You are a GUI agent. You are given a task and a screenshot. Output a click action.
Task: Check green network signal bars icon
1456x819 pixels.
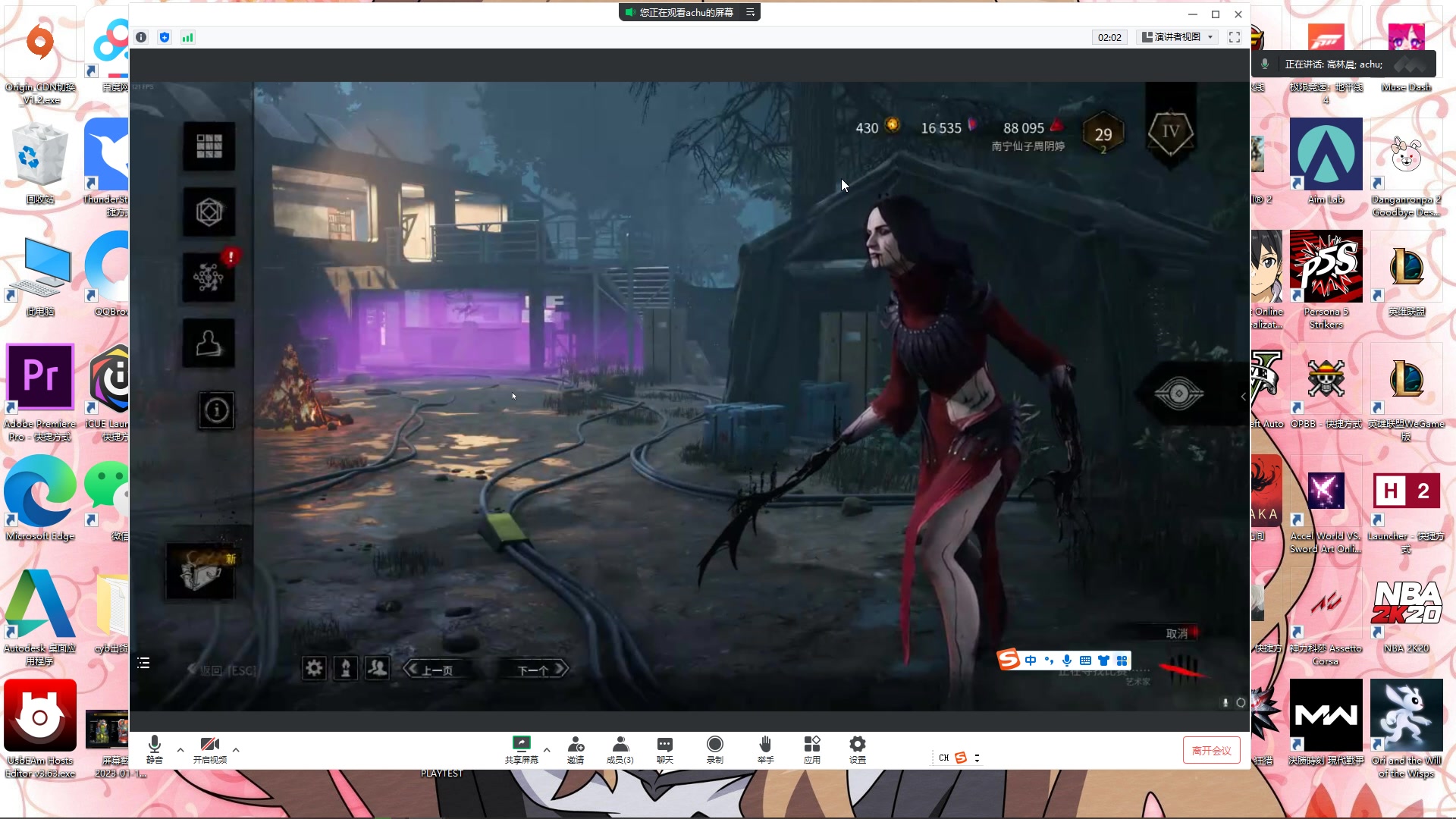[187, 37]
